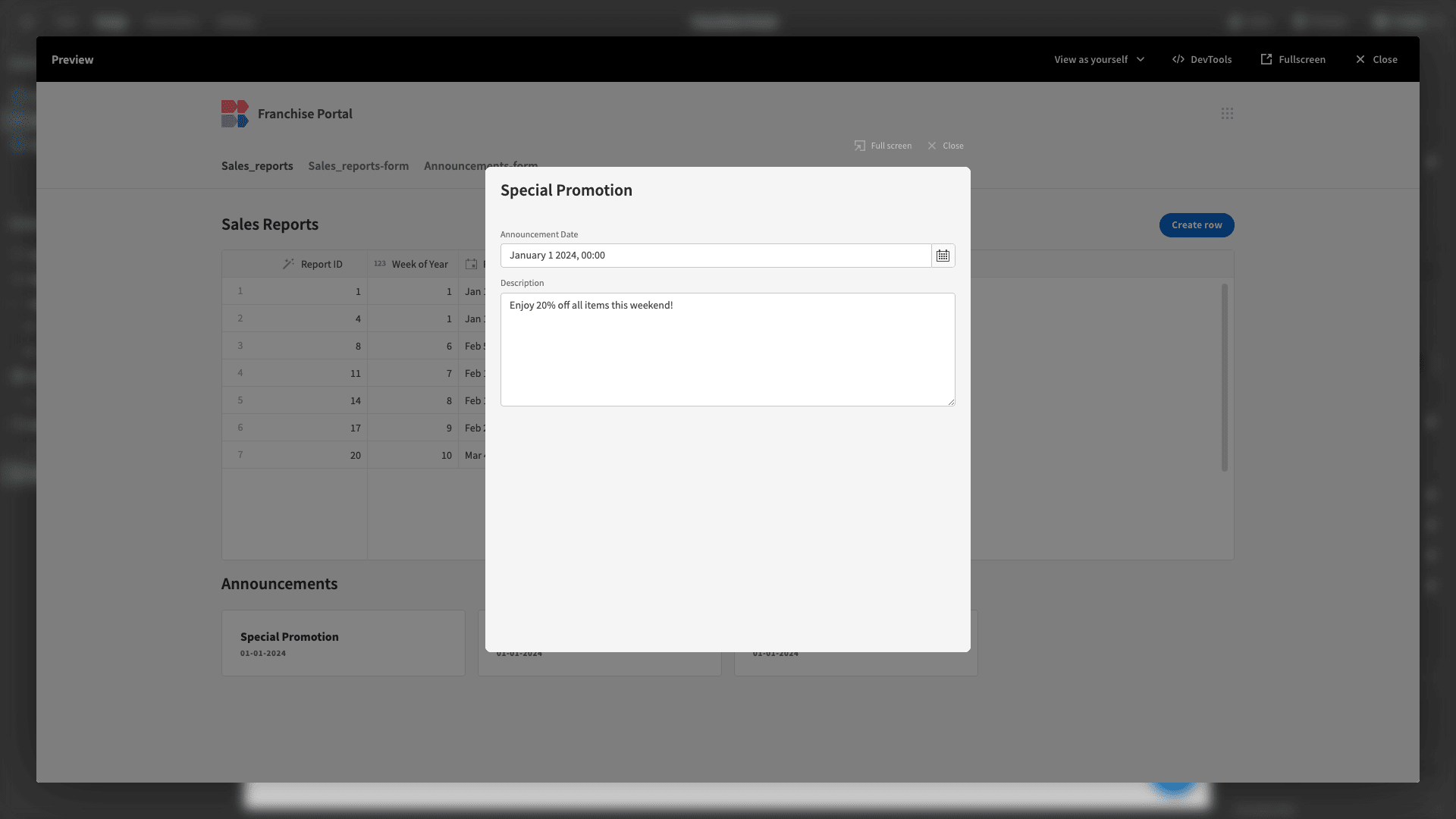The image size is (1456, 819).
Task: Open the calendar date picker icon
Action: pos(943,256)
